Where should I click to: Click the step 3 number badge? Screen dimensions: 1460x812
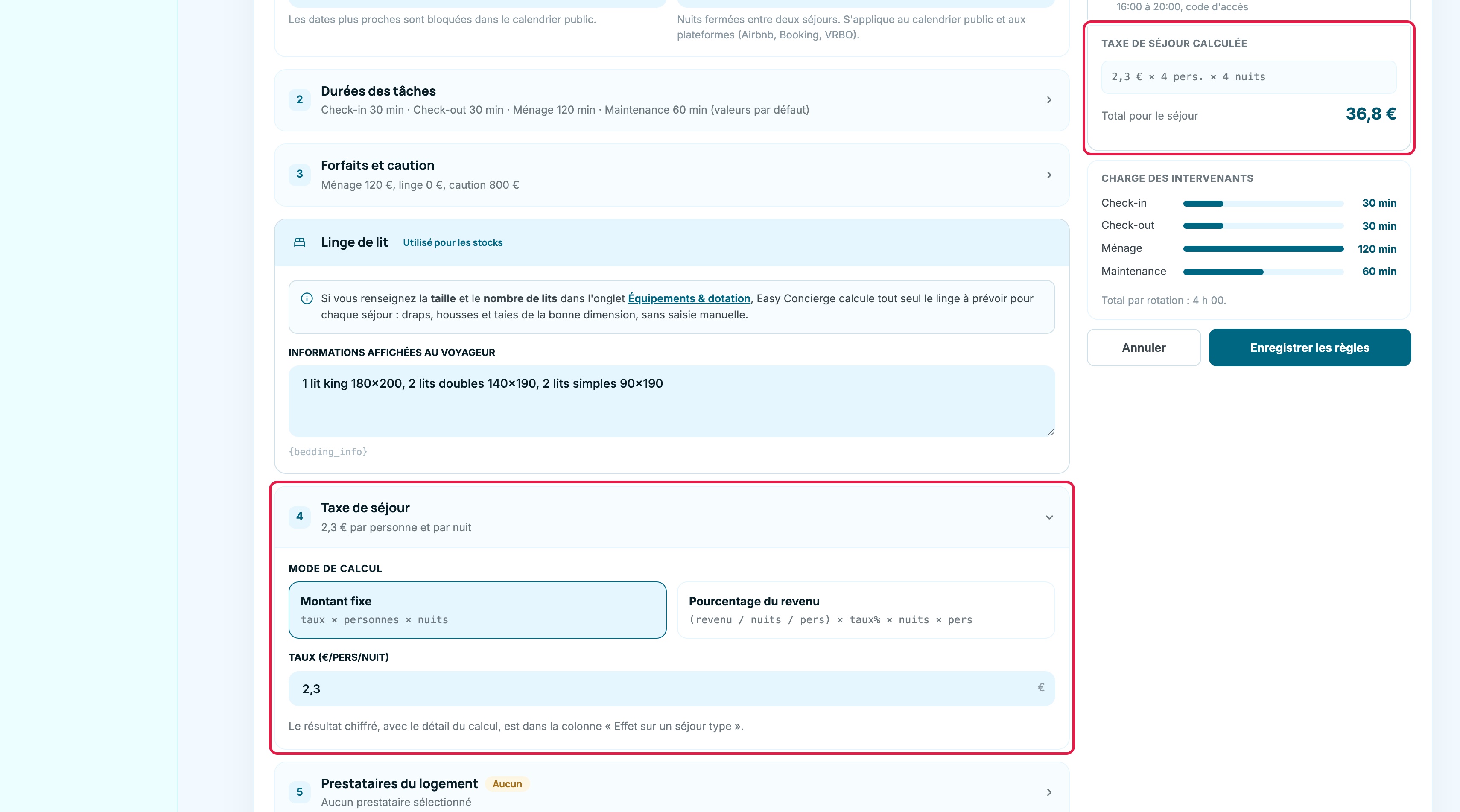pyautogui.click(x=299, y=174)
